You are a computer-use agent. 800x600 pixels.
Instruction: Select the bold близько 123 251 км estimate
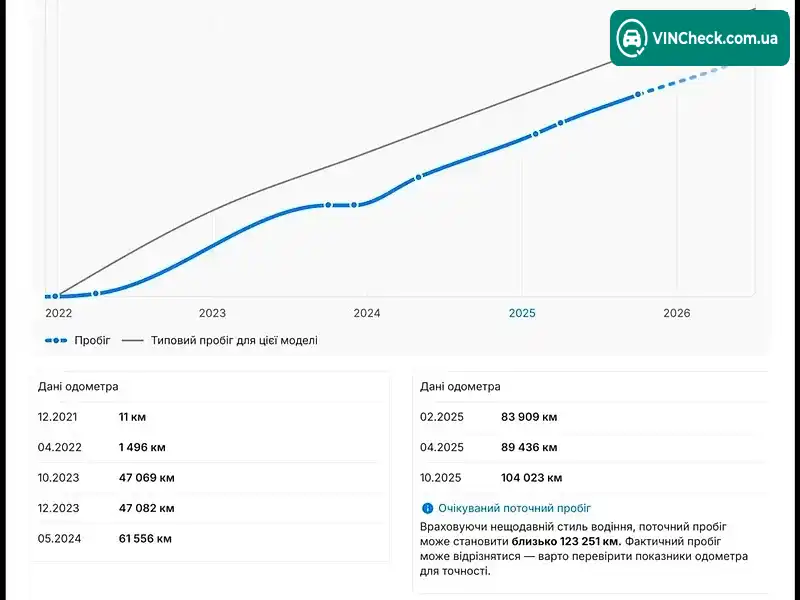point(566,541)
